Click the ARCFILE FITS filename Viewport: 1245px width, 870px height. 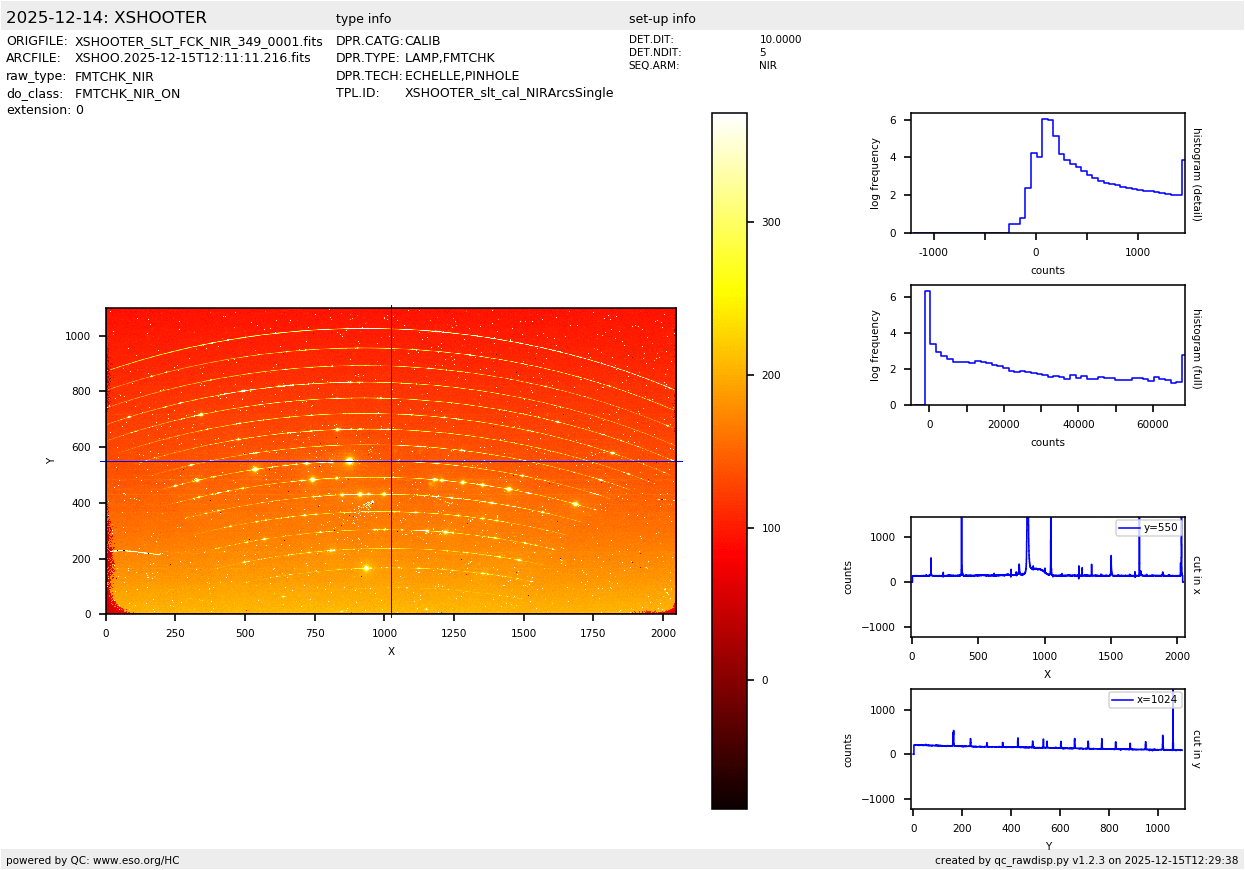(192, 59)
